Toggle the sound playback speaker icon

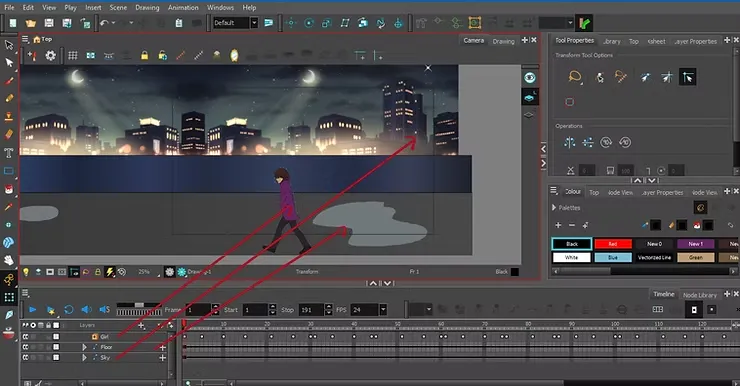click(86, 310)
